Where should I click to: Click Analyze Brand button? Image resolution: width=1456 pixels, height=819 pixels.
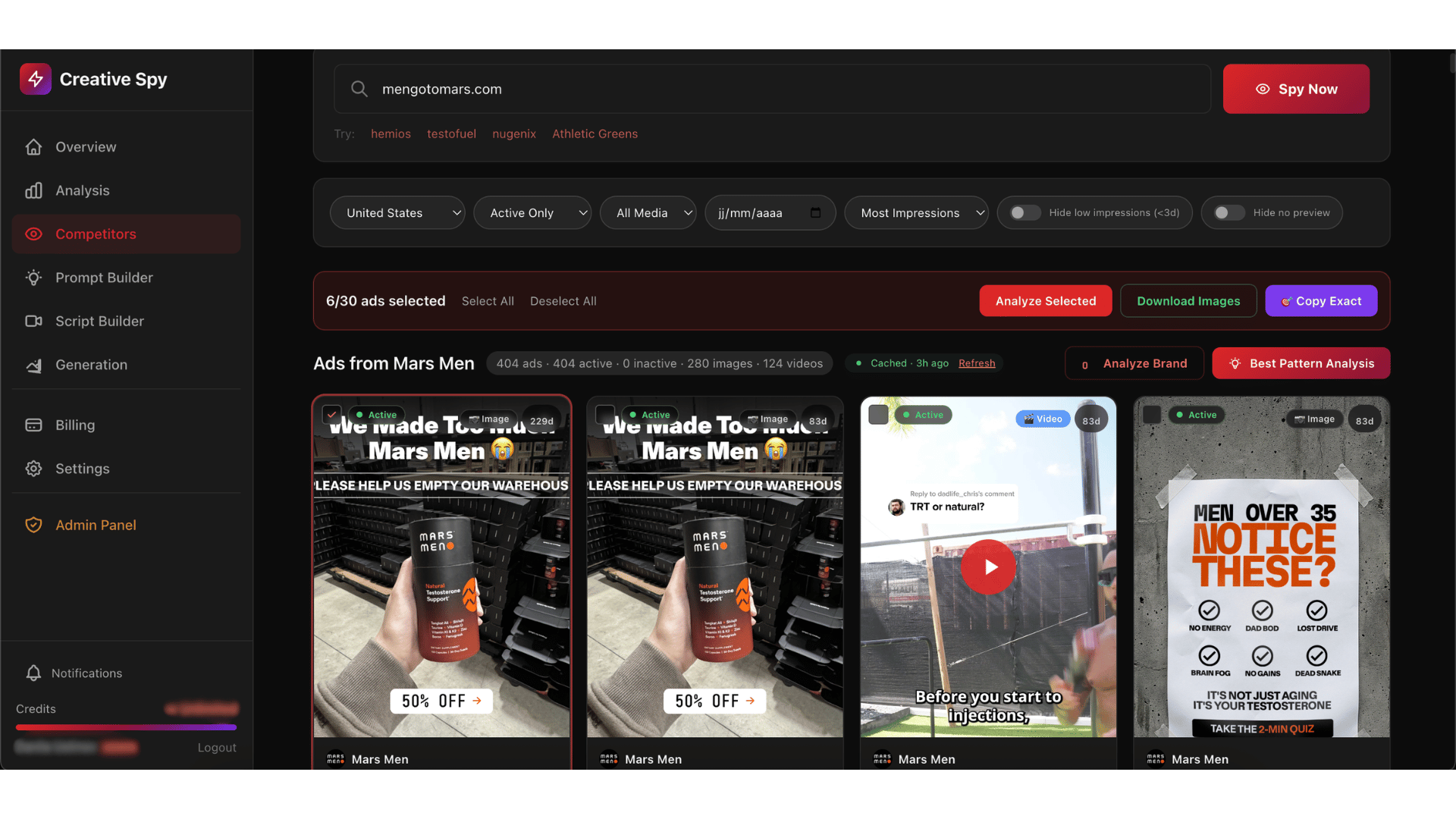tap(1134, 363)
